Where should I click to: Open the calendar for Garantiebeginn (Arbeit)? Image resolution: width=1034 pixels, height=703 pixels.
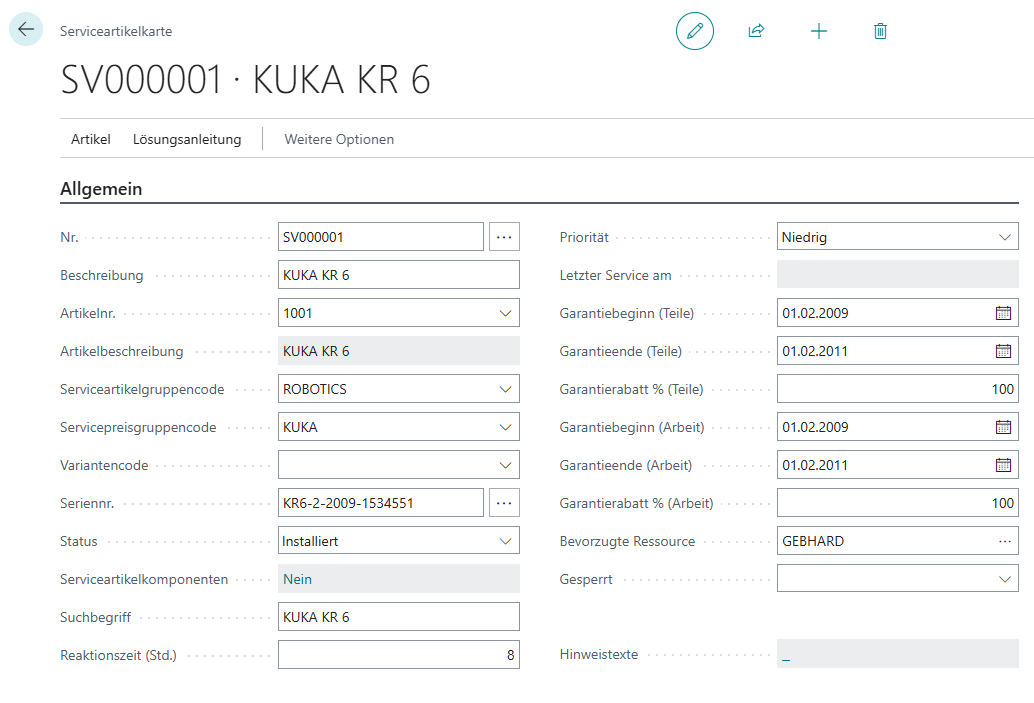(1003, 427)
